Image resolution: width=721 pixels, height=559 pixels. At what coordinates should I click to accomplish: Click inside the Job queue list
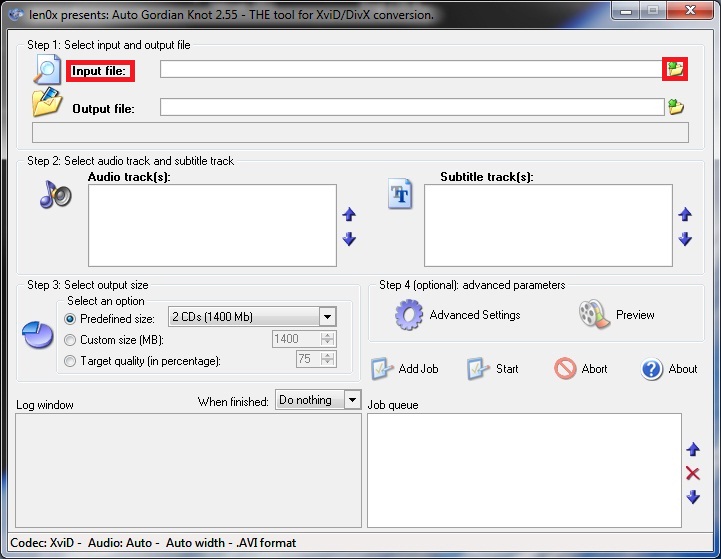[x=524, y=470]
